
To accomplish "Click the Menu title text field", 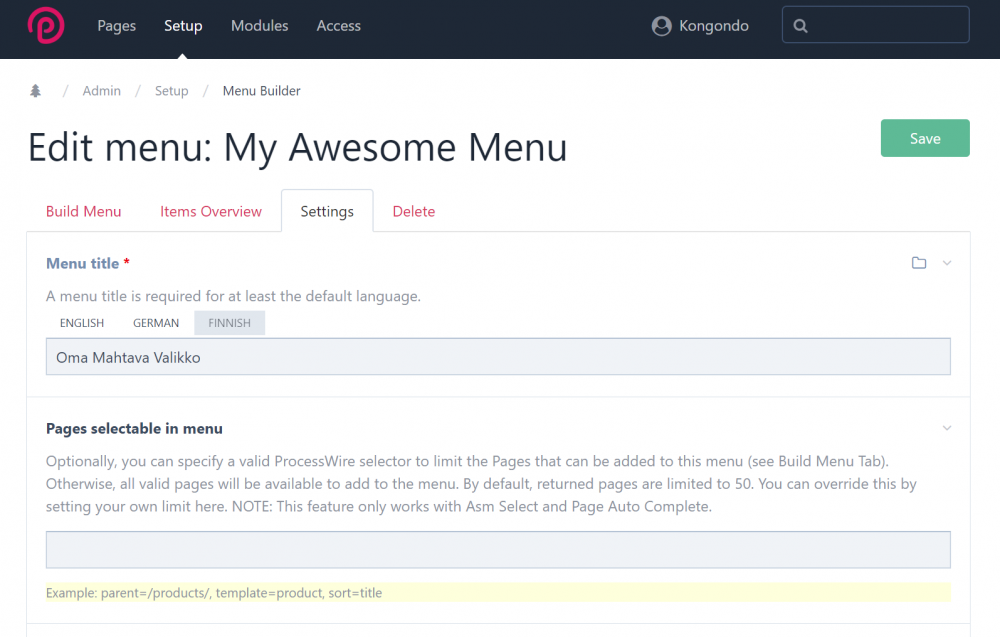I will [498, 357].
